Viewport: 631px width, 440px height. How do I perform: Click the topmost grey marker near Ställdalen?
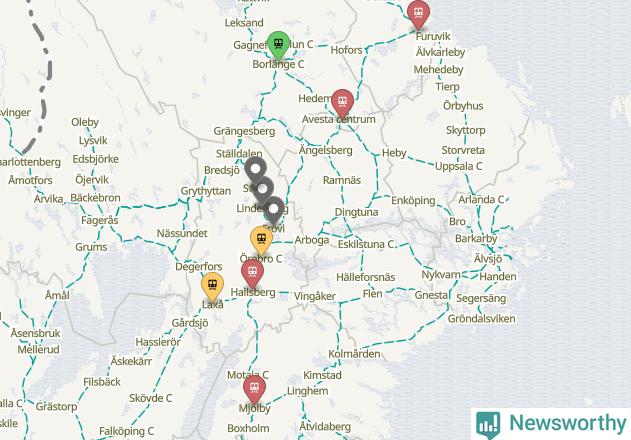256,170
